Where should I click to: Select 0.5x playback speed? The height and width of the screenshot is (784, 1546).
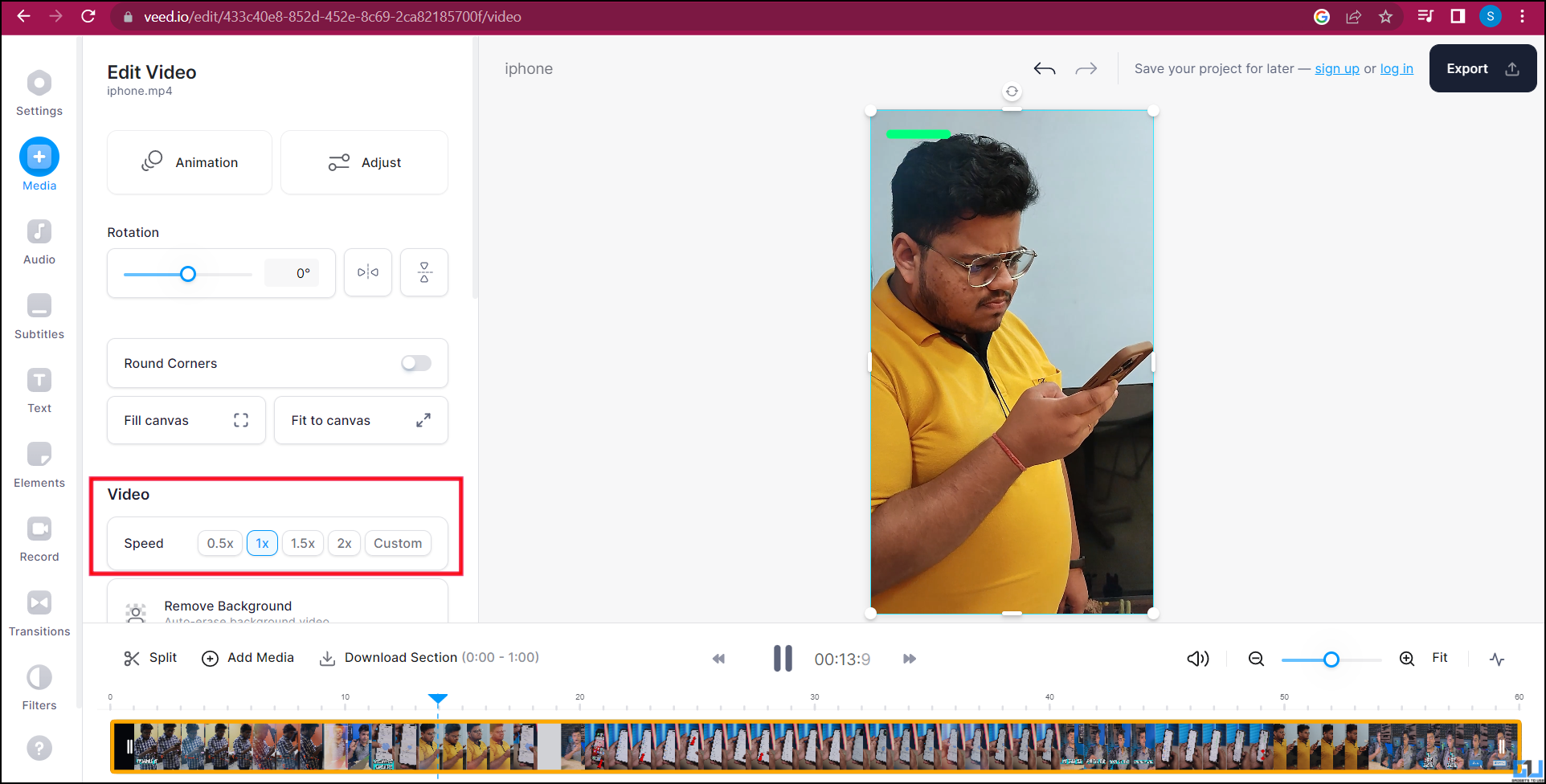click(220, 543)
